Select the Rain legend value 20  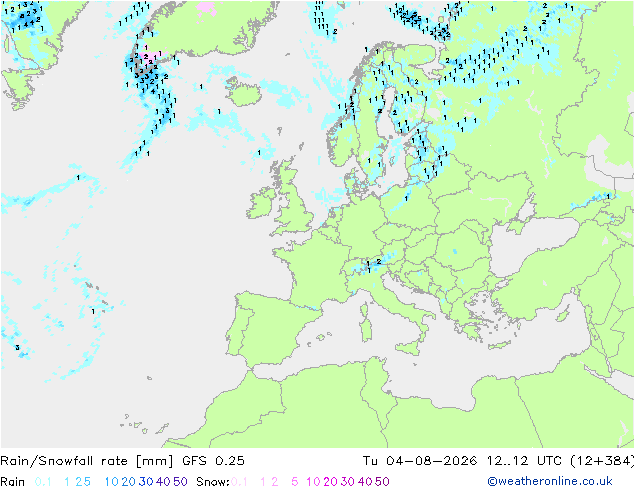tap(129, 482)
